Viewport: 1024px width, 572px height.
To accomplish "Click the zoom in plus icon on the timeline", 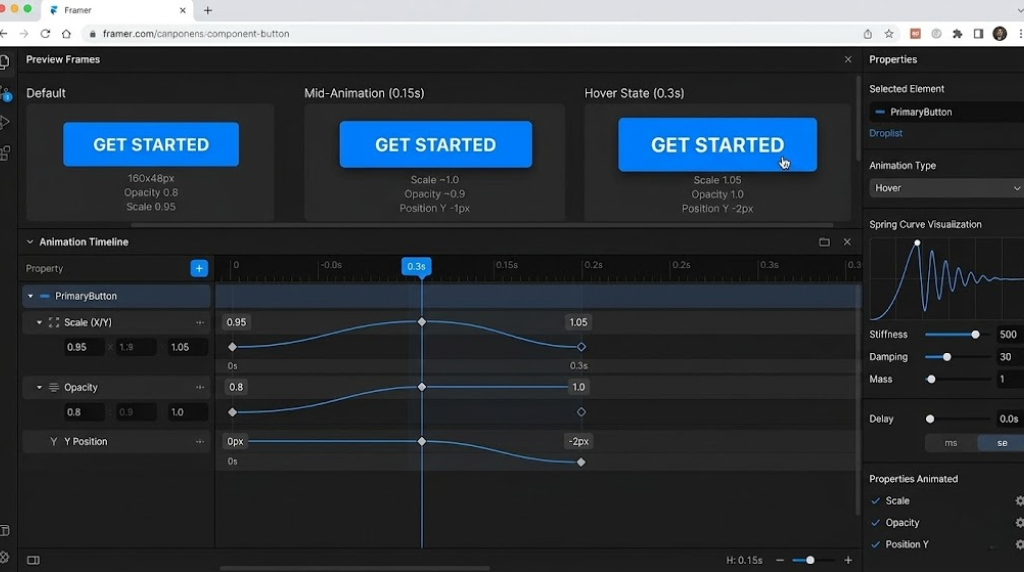I will click(x=848, y=560).
